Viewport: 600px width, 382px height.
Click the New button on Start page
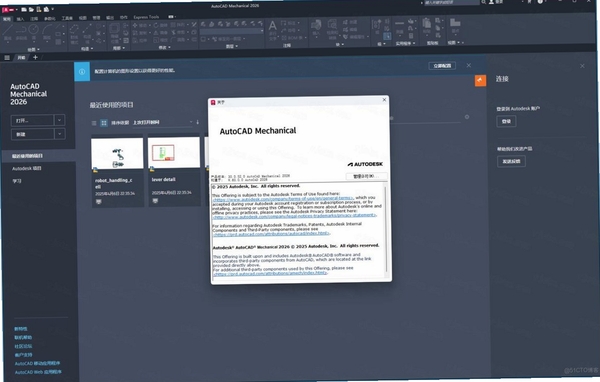[33, 134]
